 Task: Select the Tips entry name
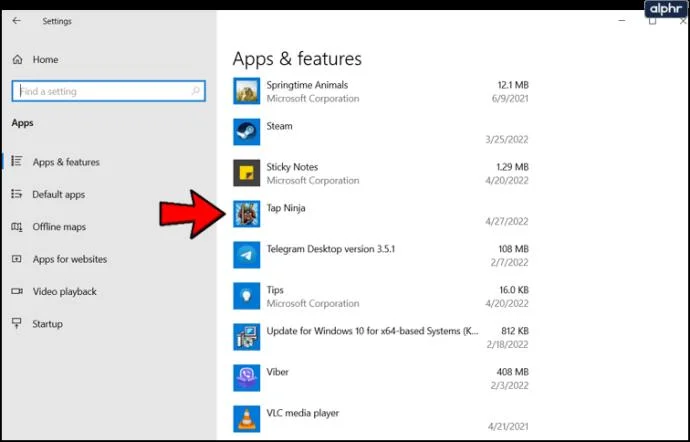tap(275, 290)
